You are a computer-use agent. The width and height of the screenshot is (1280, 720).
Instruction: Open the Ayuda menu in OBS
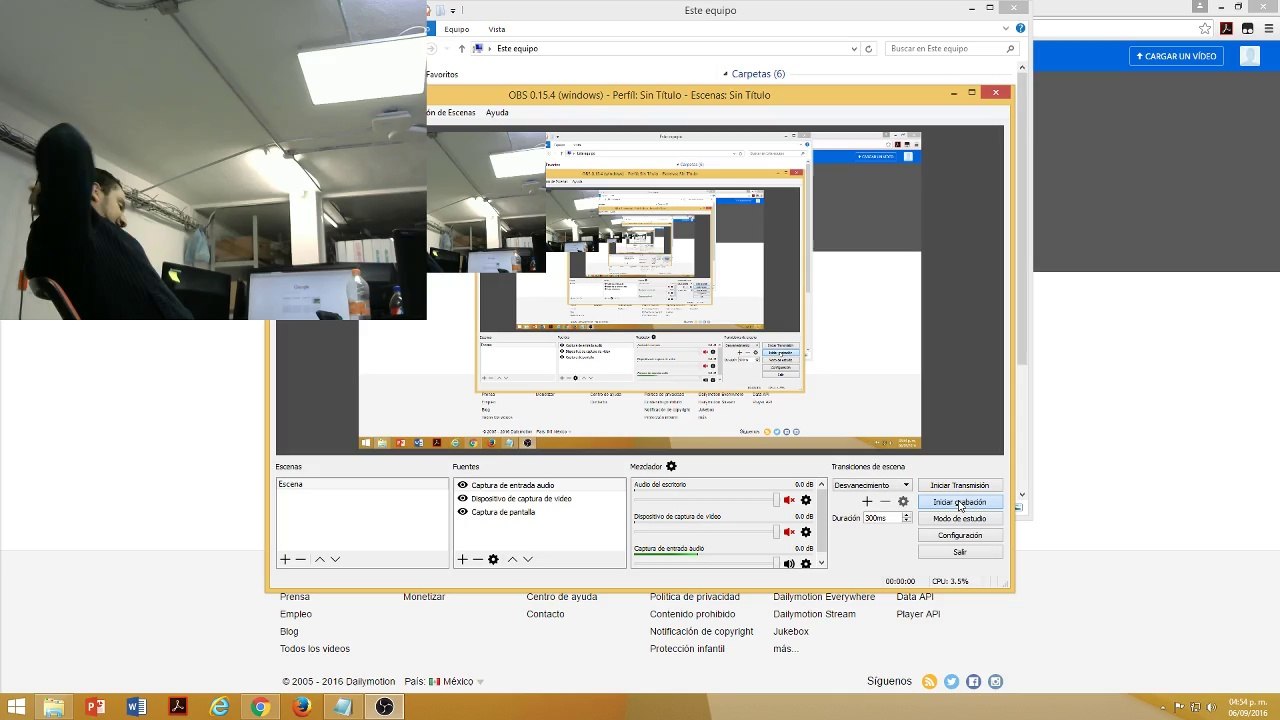pyautogui.click(x=497, y=113)
